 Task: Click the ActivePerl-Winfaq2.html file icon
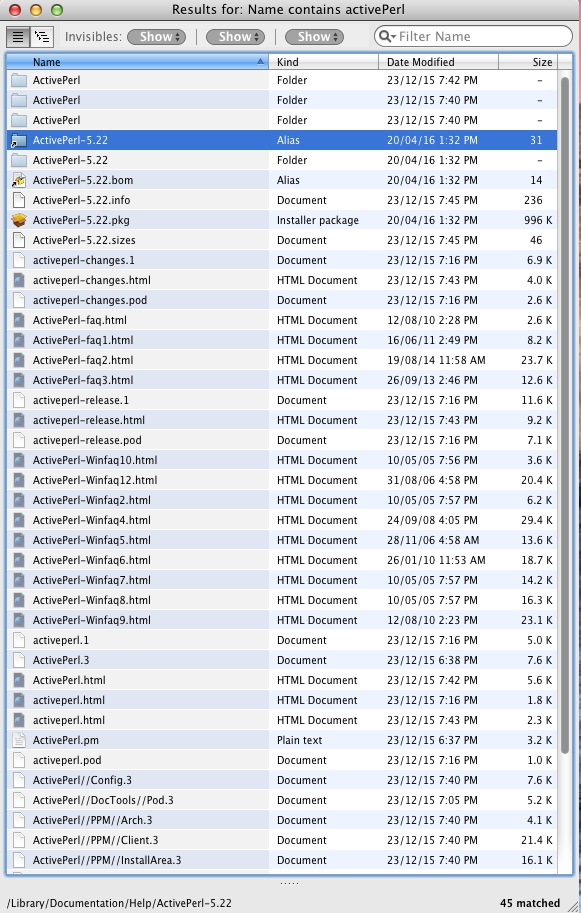tap(19, 500)
